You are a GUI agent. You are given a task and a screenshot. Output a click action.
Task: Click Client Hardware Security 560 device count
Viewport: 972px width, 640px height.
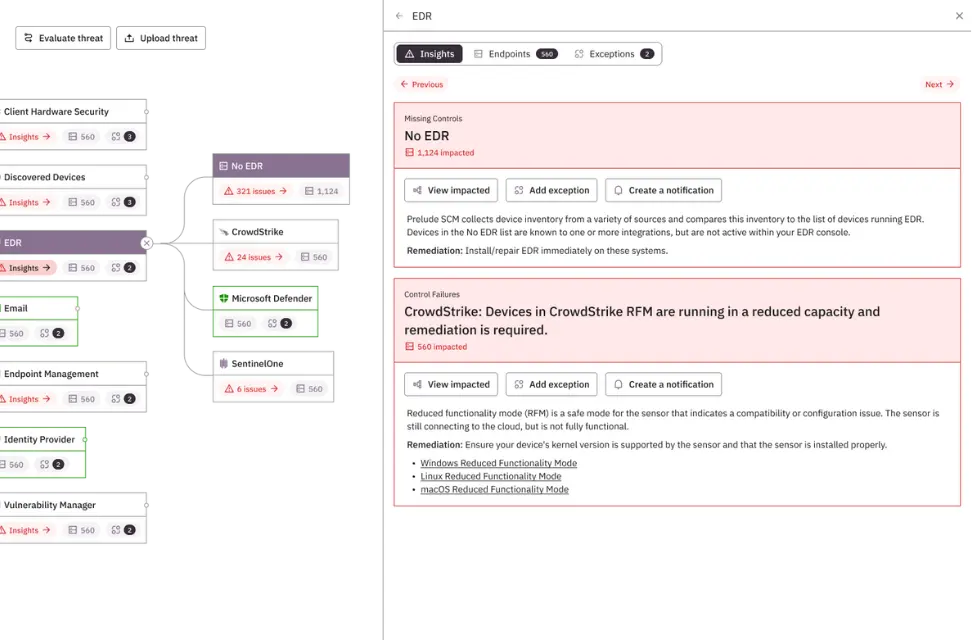pyautogui.click(x=82, y=136)
